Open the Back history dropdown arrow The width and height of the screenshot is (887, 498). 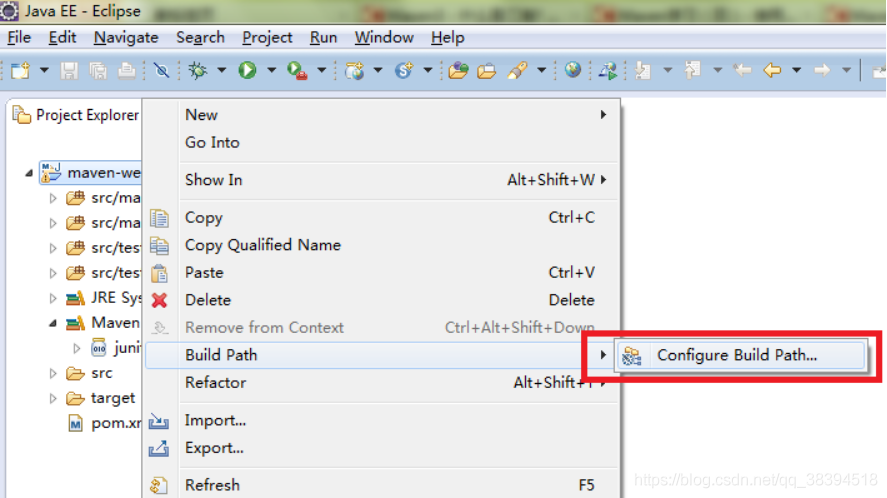(796, 71)
